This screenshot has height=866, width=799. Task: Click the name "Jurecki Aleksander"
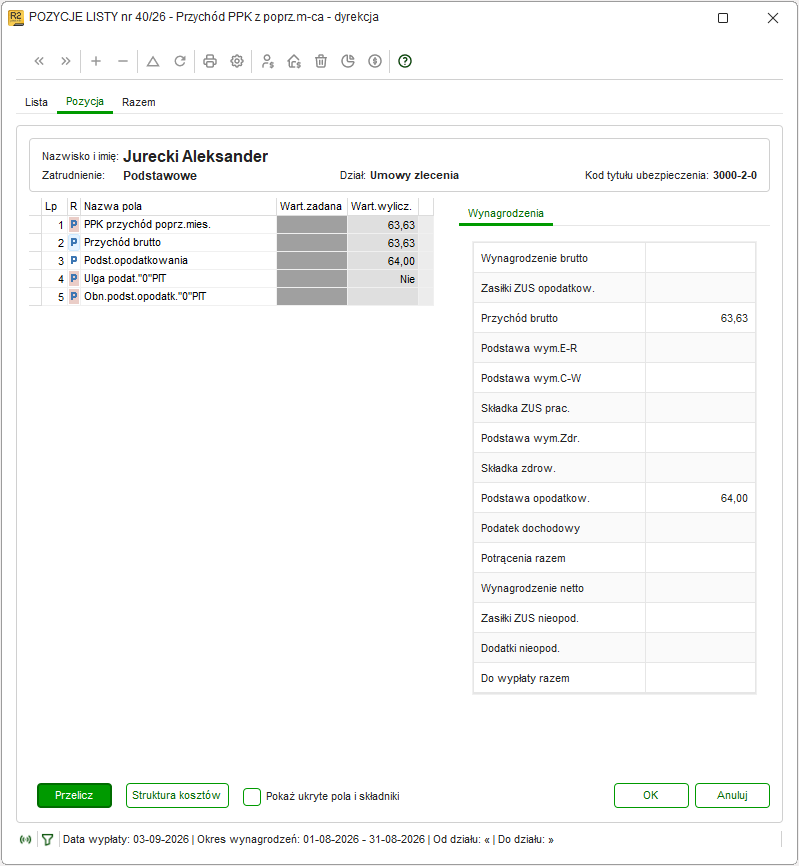click(195, 156)
